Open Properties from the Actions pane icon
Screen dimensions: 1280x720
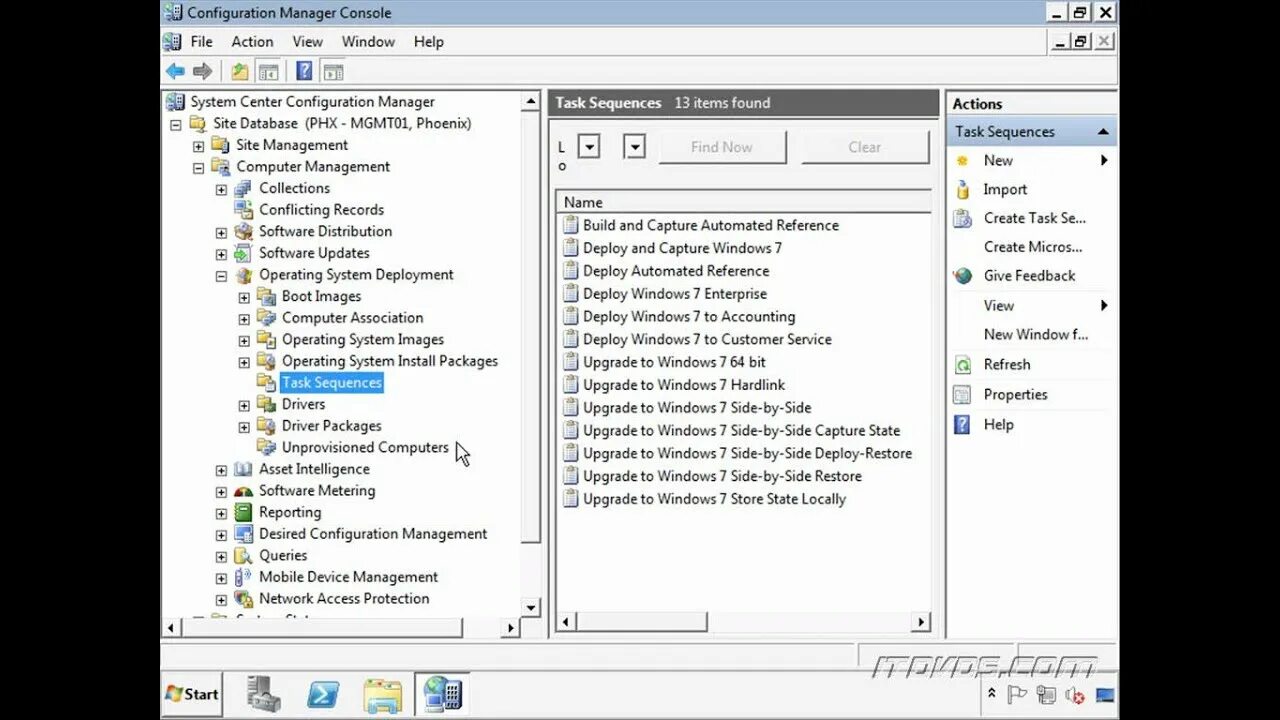click(963, 394)
